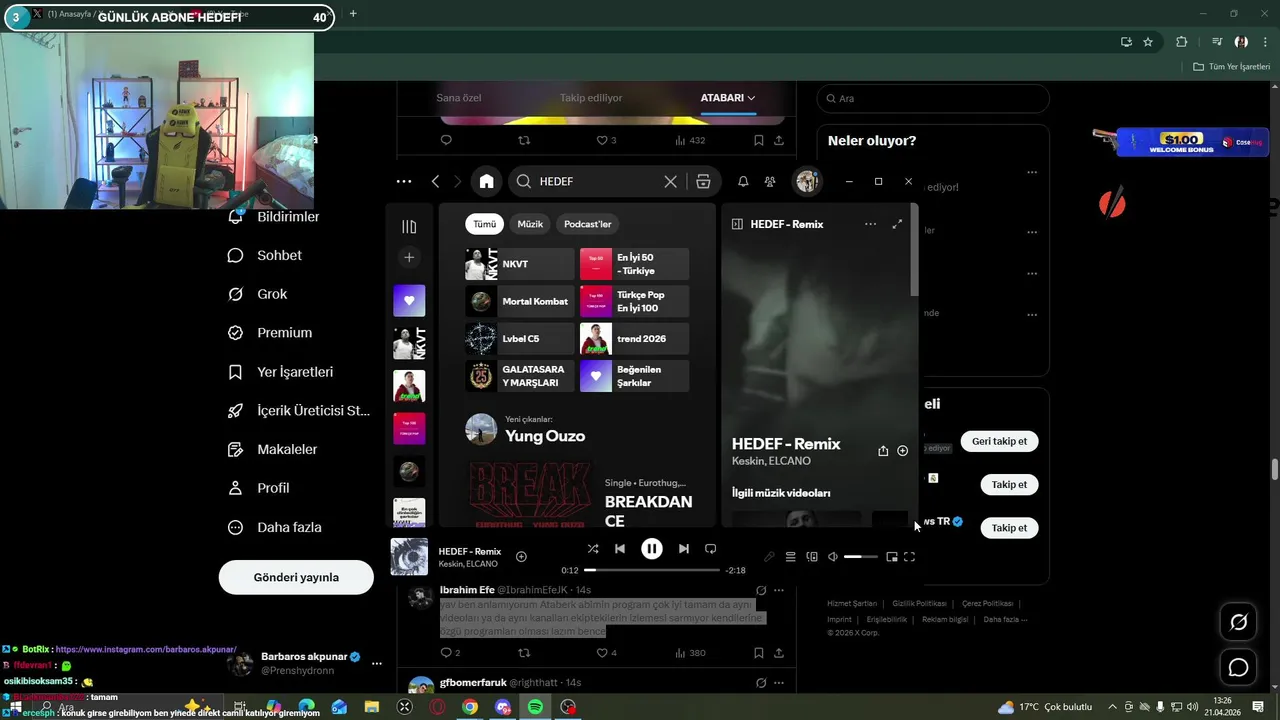
Task: Open Spotify three-dot main menu
Action: pyautogui.click(x=404, y=181)
